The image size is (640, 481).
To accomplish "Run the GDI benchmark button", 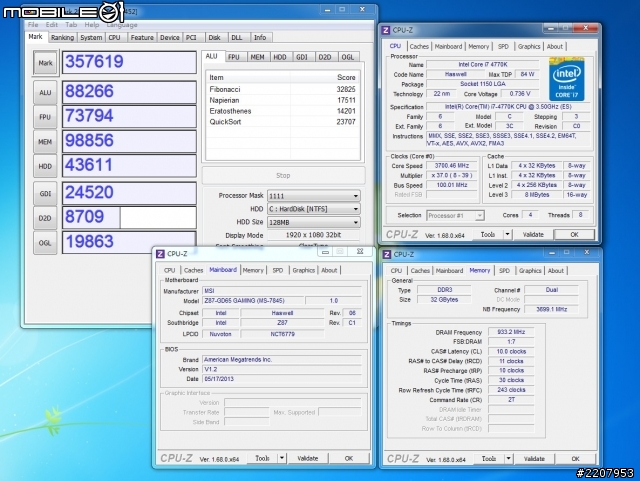I will click(45, 194).
